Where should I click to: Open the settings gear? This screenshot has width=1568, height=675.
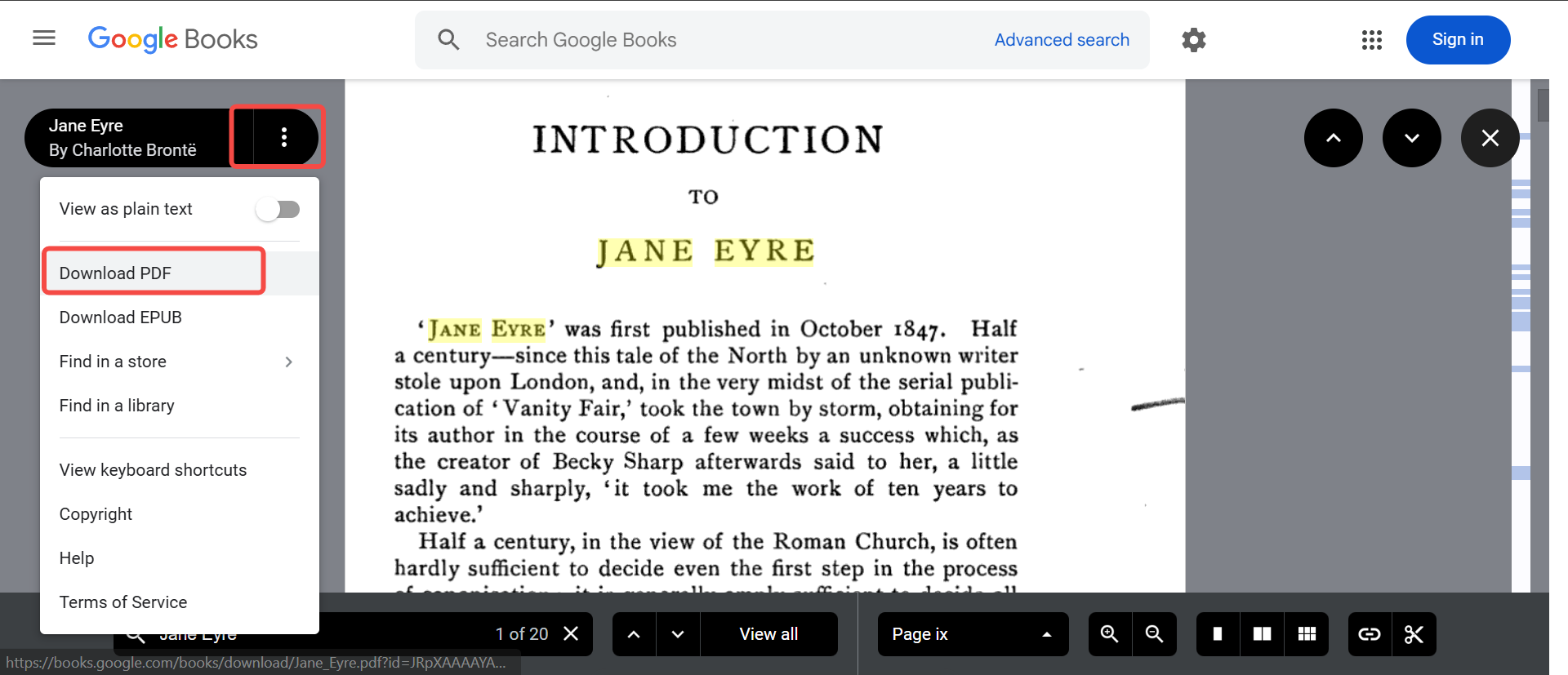pos(1194,39)
